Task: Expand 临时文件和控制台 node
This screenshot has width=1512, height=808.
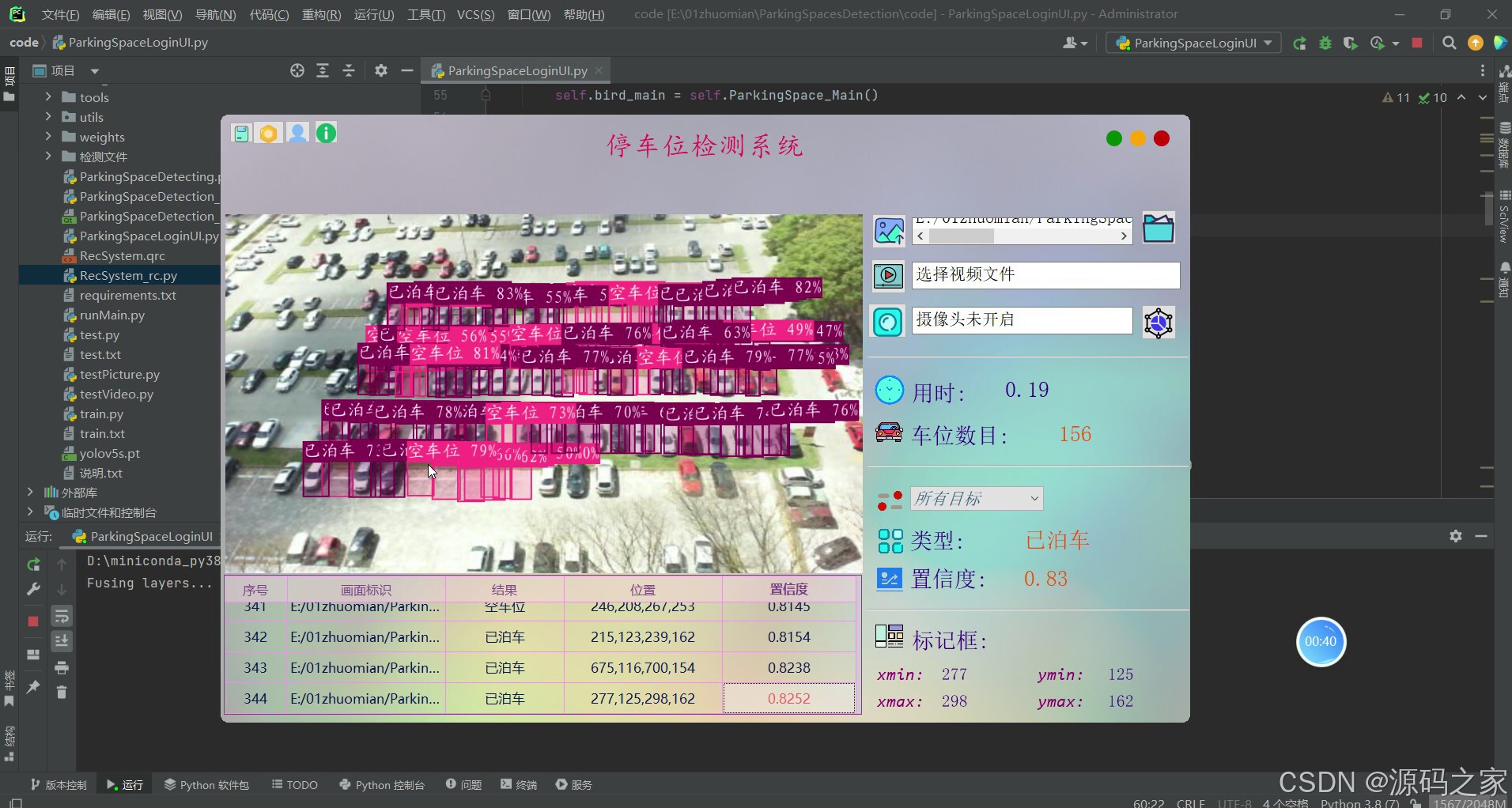Action: click(x=30, y=512)
